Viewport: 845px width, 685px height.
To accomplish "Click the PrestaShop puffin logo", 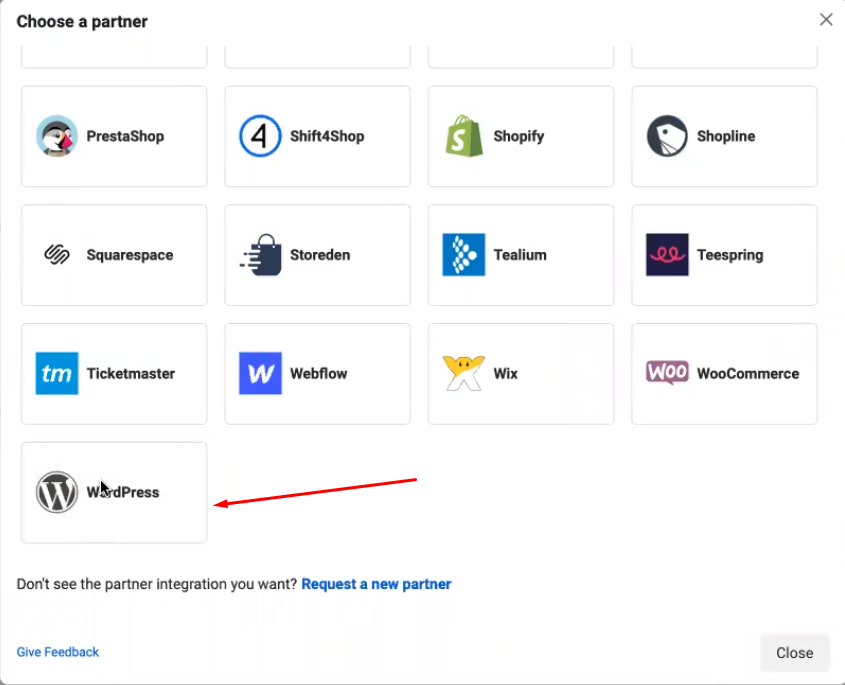I will [x=57, y=136].
